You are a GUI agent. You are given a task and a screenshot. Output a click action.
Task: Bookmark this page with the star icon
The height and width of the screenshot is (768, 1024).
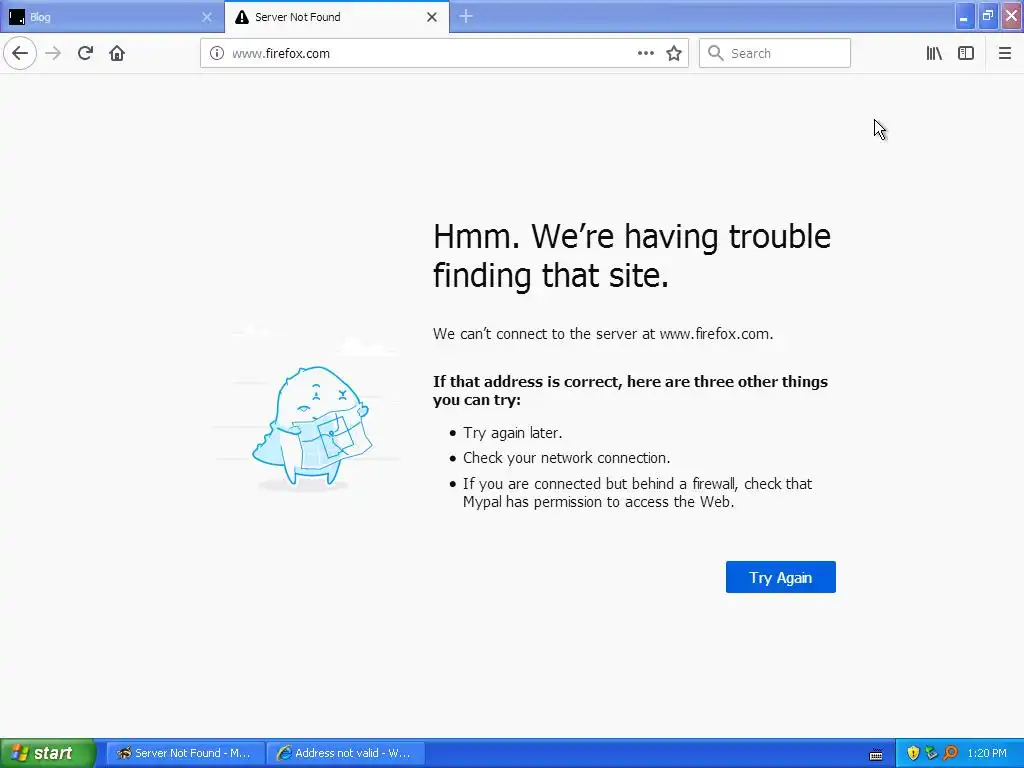click(674, 54)
